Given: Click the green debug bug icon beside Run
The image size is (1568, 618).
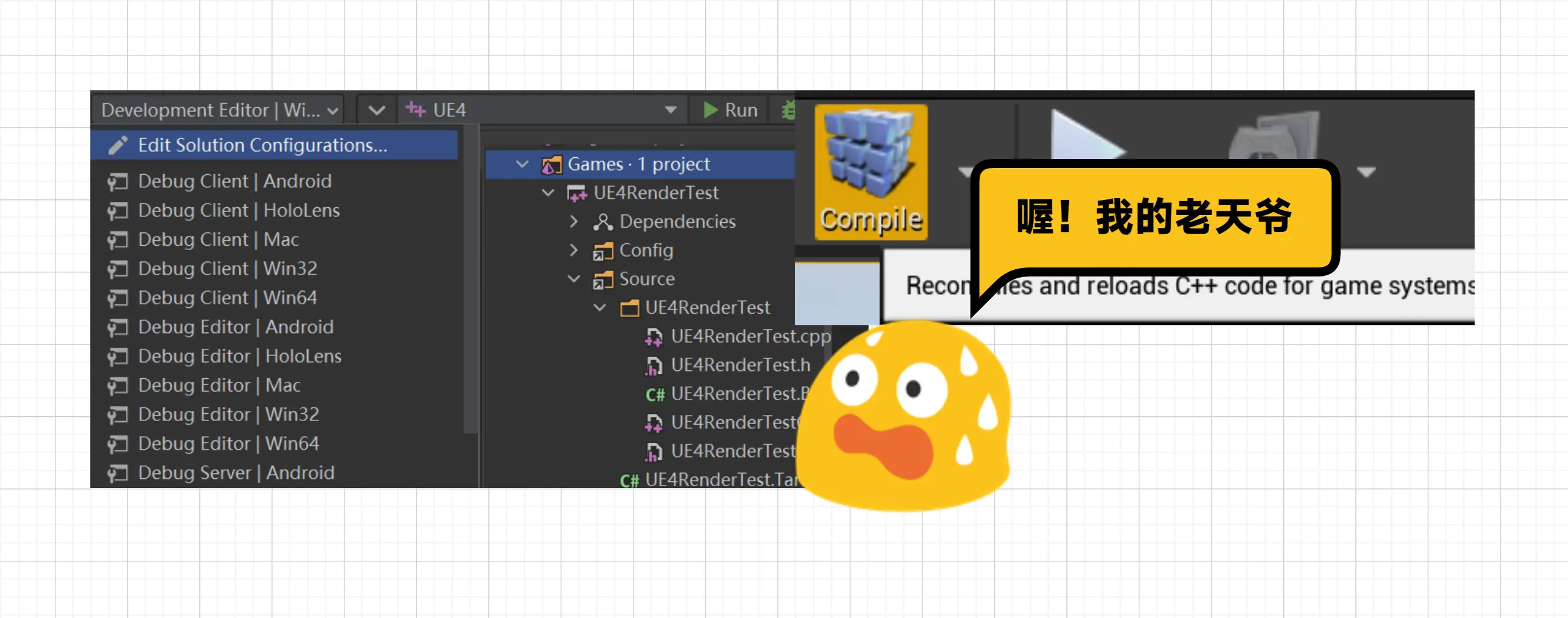Looking at the screenshot, I should click(x=789, y=110).
